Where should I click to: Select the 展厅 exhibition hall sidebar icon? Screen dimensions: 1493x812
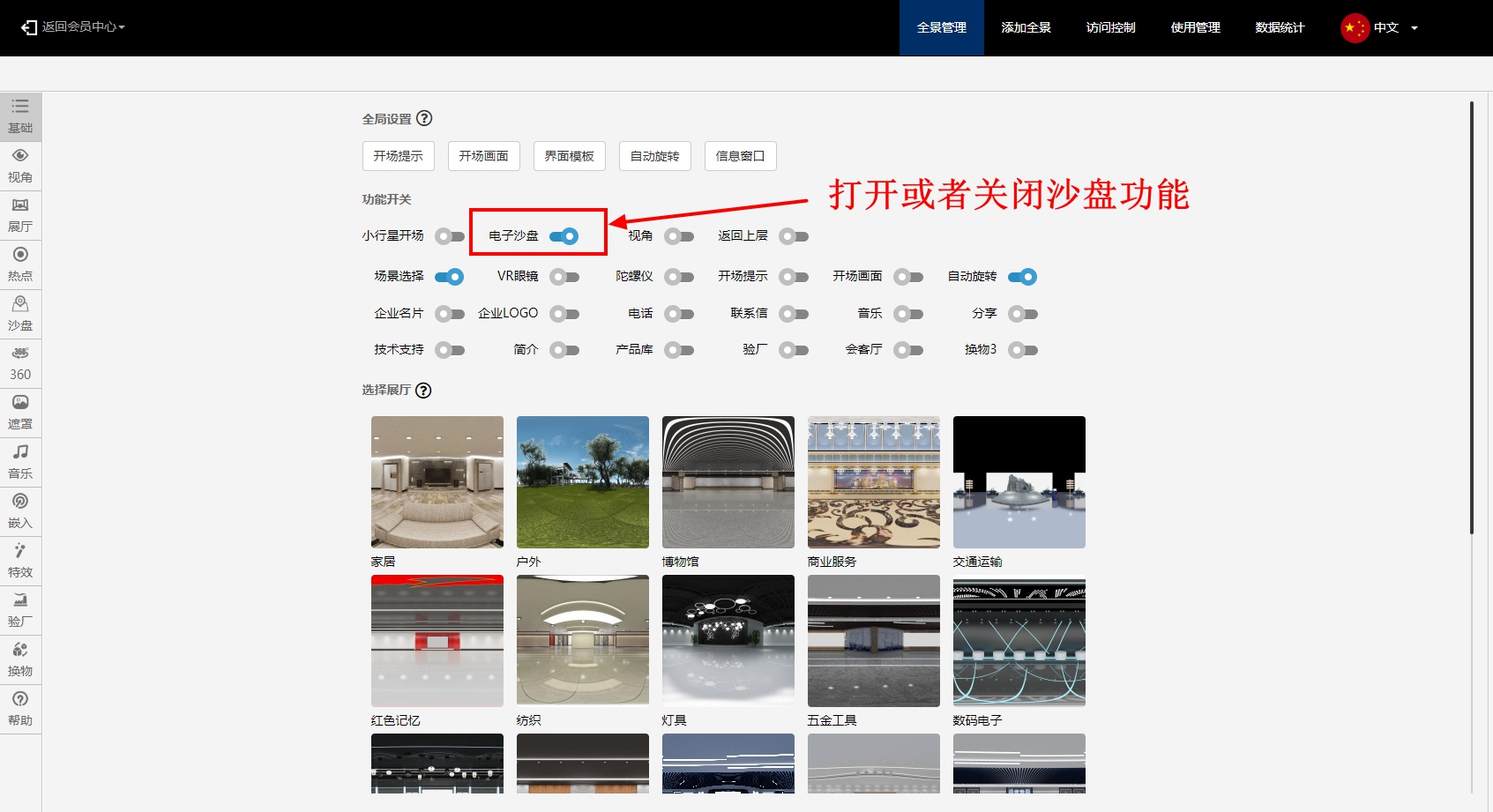[20, 214]
